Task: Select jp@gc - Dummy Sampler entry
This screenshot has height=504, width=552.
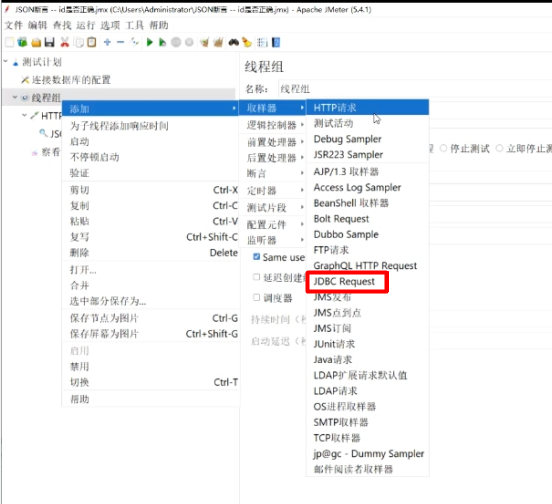Action: click(368, 454)
